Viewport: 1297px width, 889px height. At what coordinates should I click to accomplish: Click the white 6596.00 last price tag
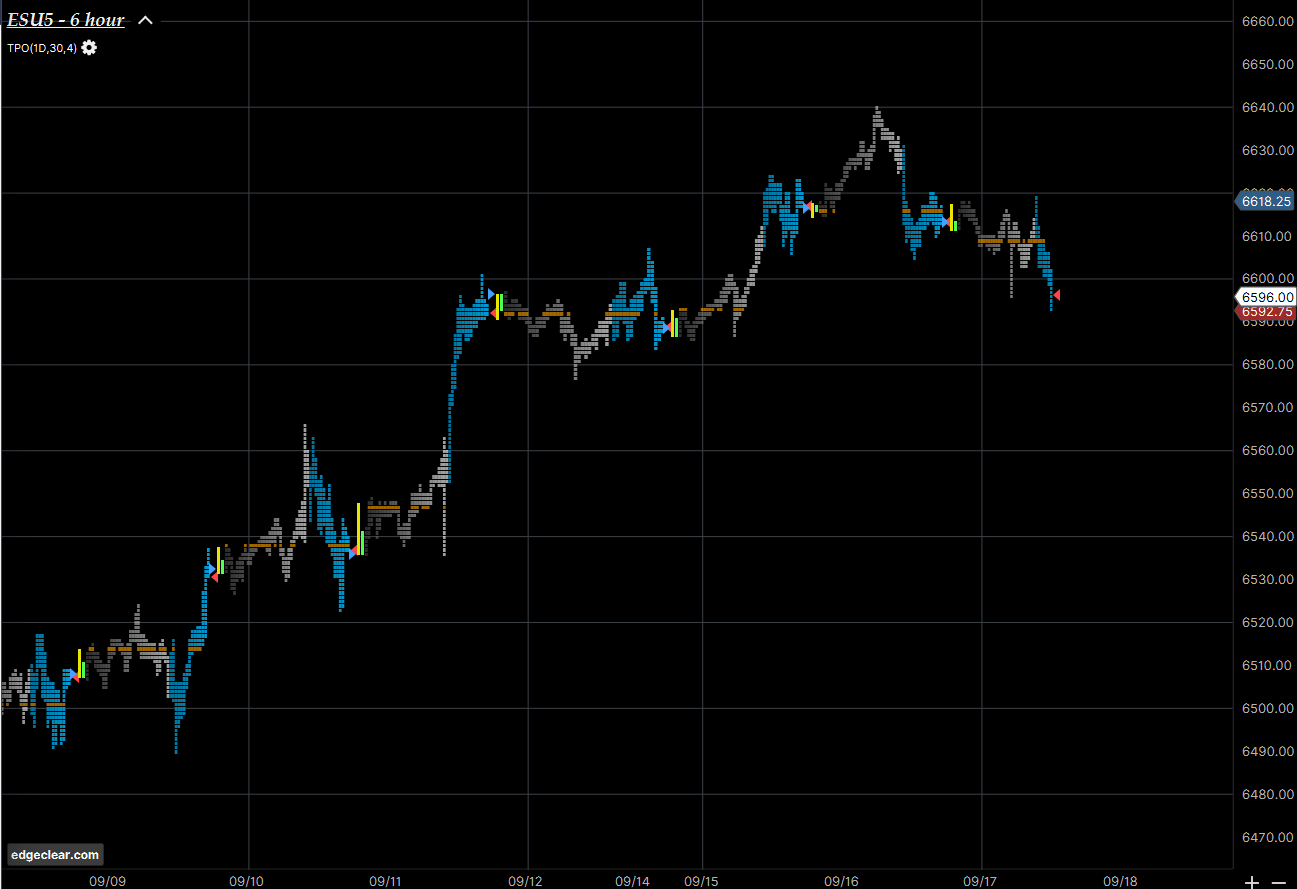[x=1267, y=296]
